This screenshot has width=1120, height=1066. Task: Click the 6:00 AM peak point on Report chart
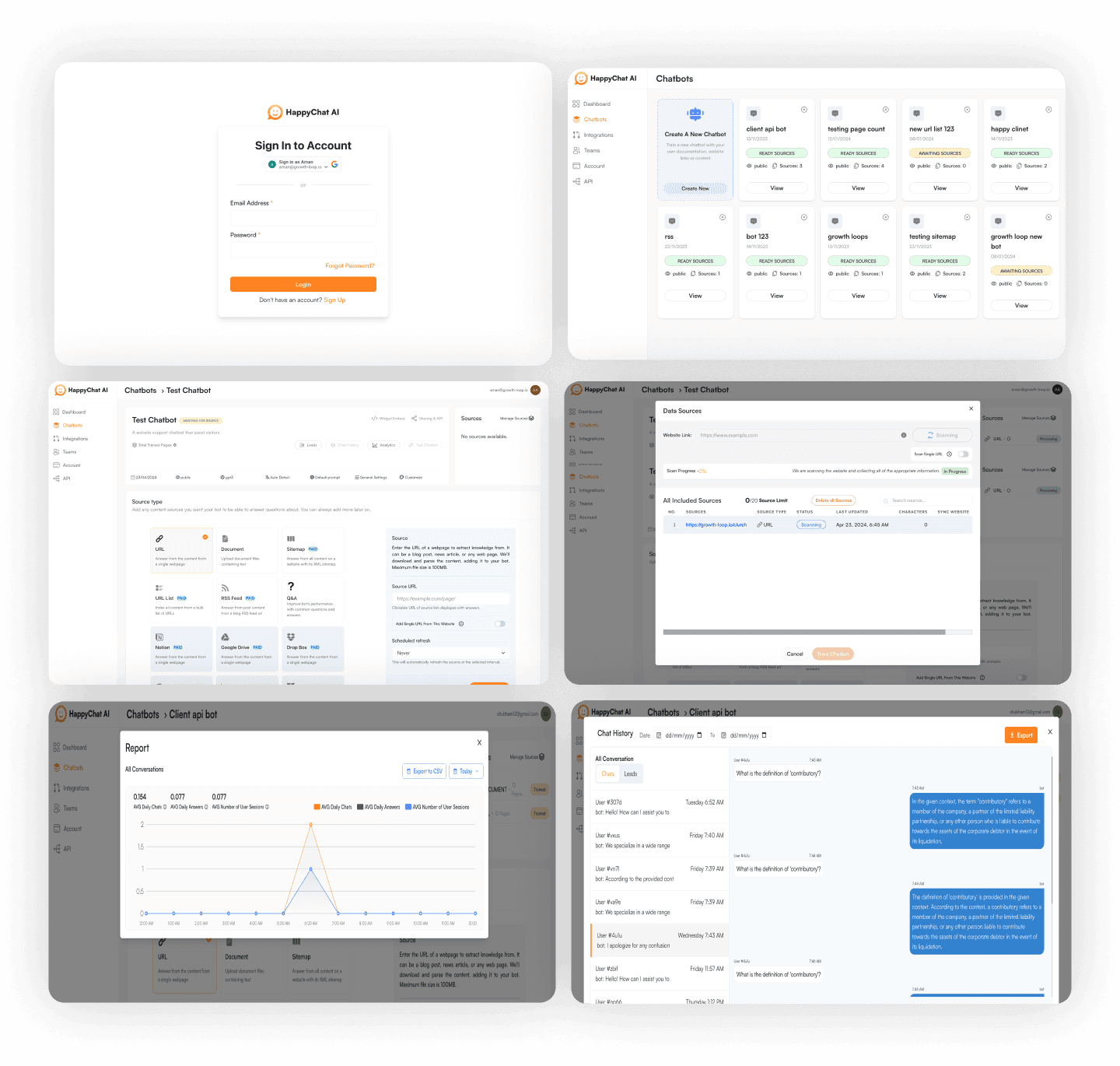pos(311,825)
